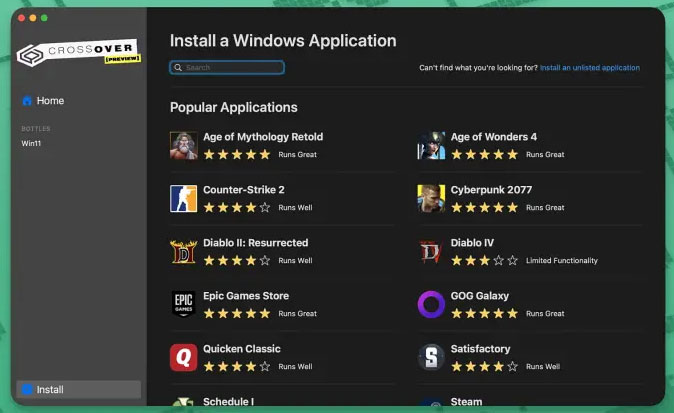
Task: Open the Age of Mythology Retold title
Action: 263,137
